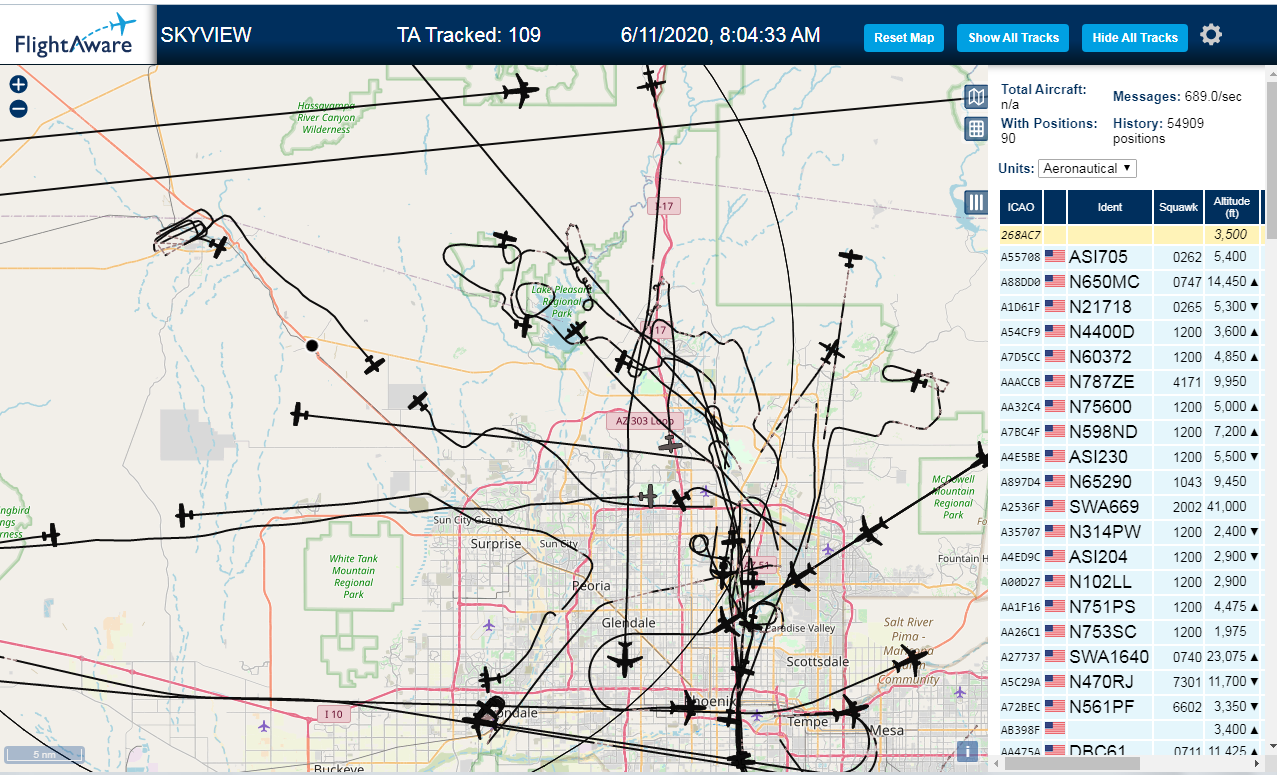Select aircraft ASI204 in list
This screenshot has width=1277, height=775.
pos(1132,557)
